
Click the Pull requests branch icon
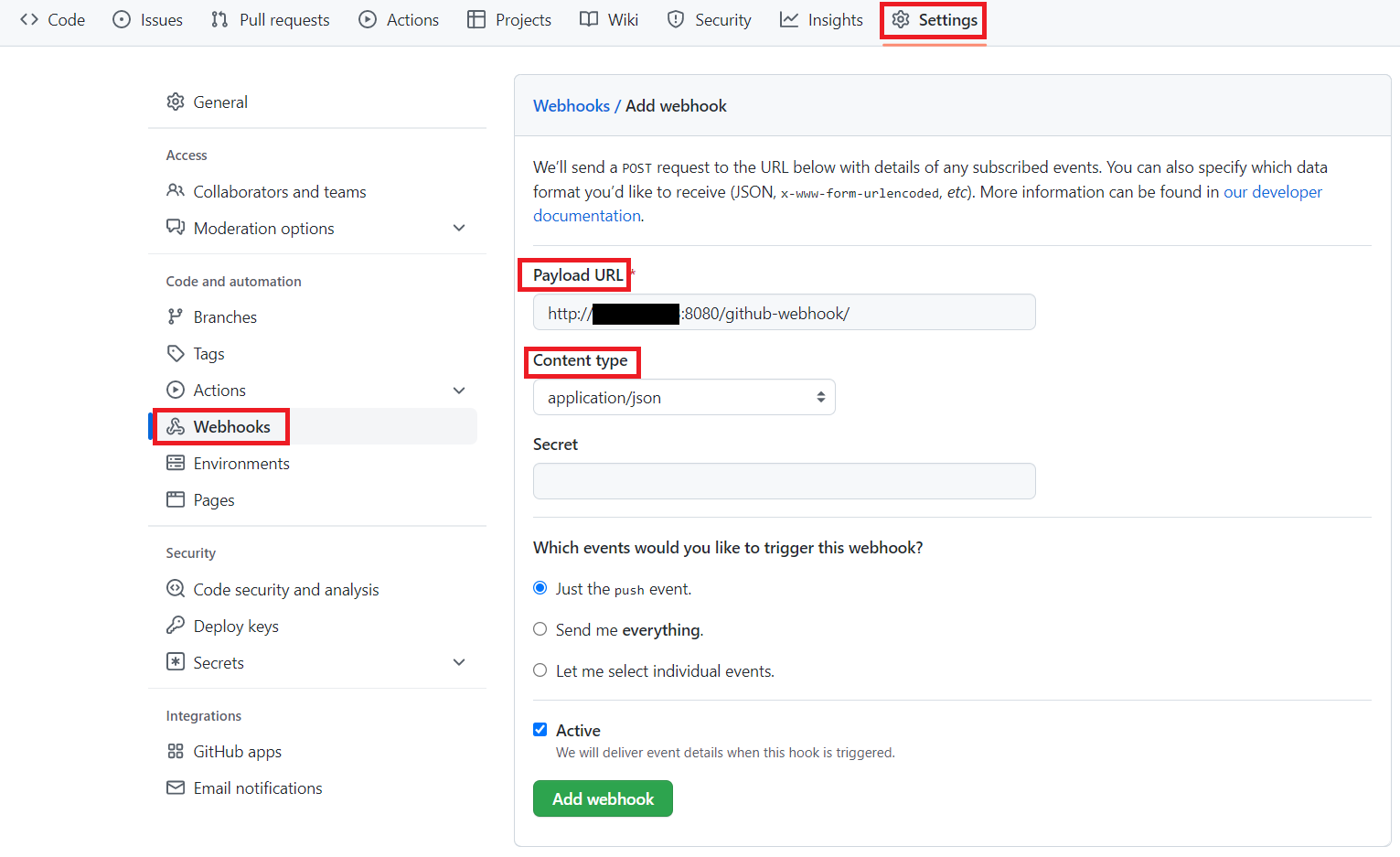point(219,19)
